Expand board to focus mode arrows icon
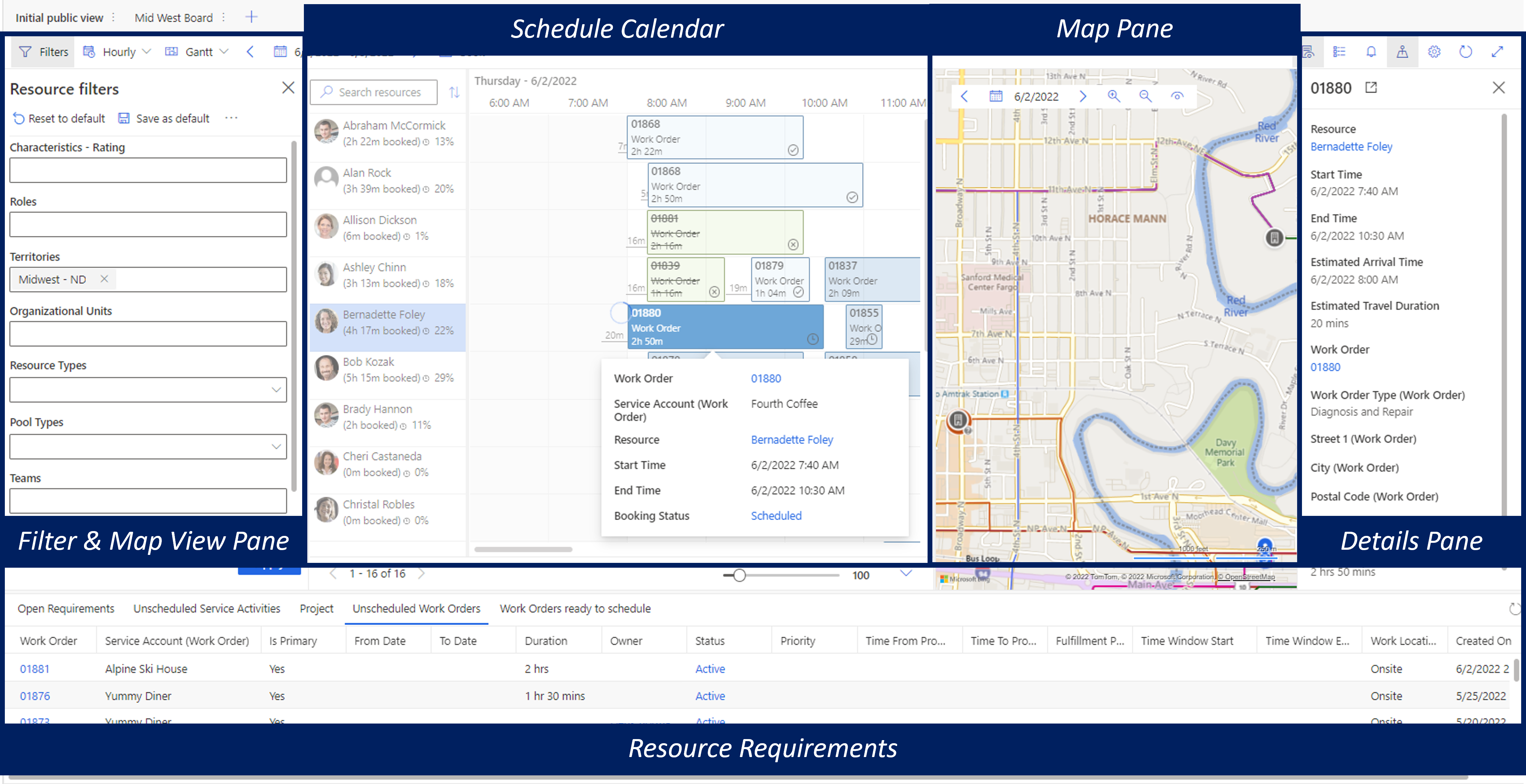The image size is (1526, 784). [1497, 52]
